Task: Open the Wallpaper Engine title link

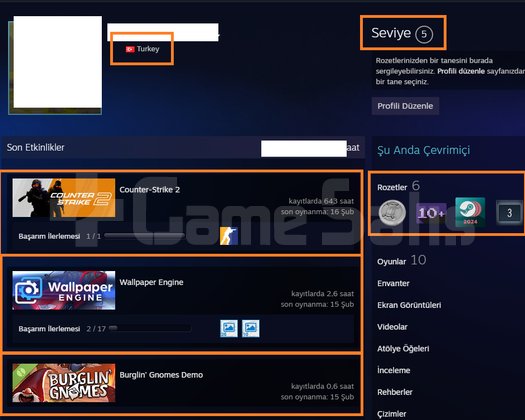Action: [151, 282]
